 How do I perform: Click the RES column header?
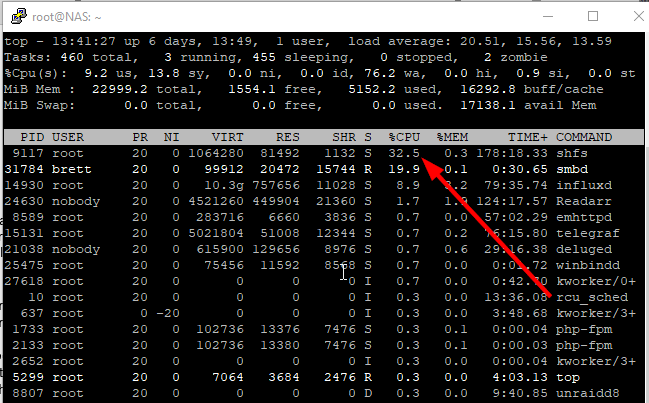[288, 137]
